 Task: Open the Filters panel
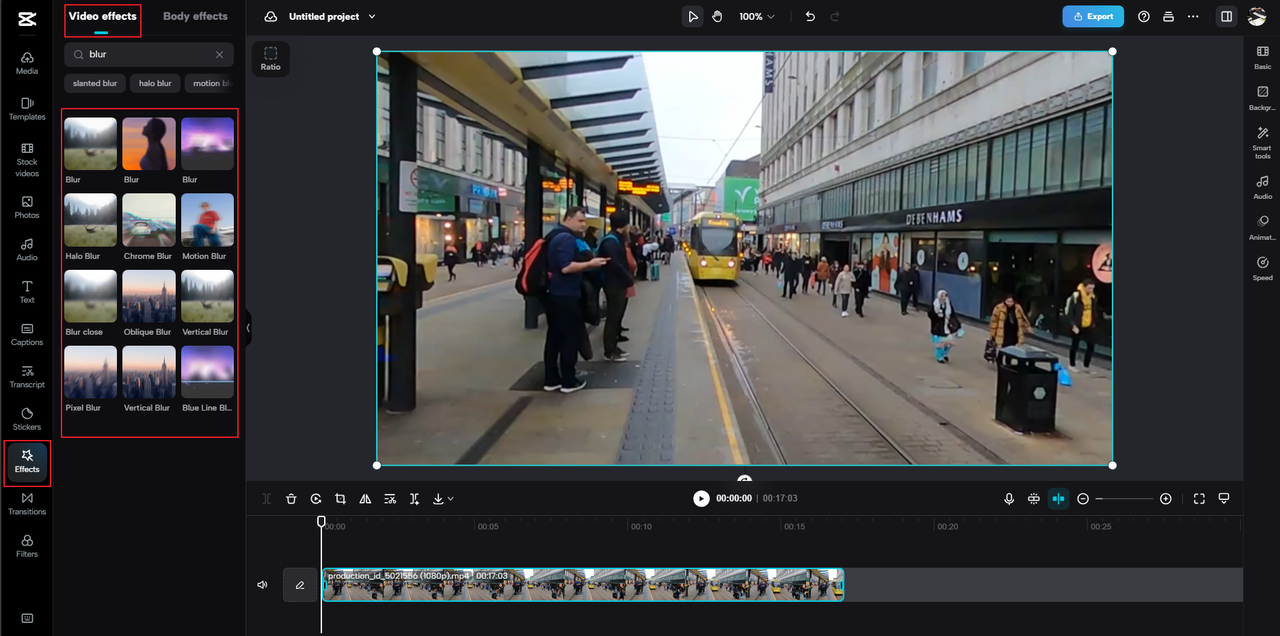coord(26,545)
